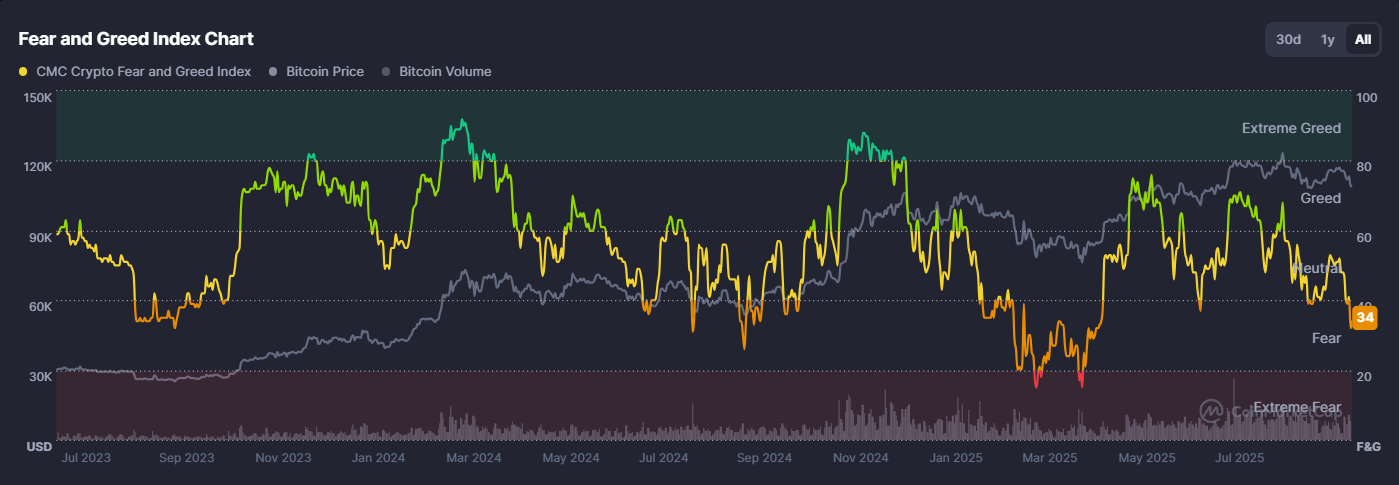Click the Mar 2025 date axis label
This screenshot has height=485, width=1399.
(x=1050, y=458)
